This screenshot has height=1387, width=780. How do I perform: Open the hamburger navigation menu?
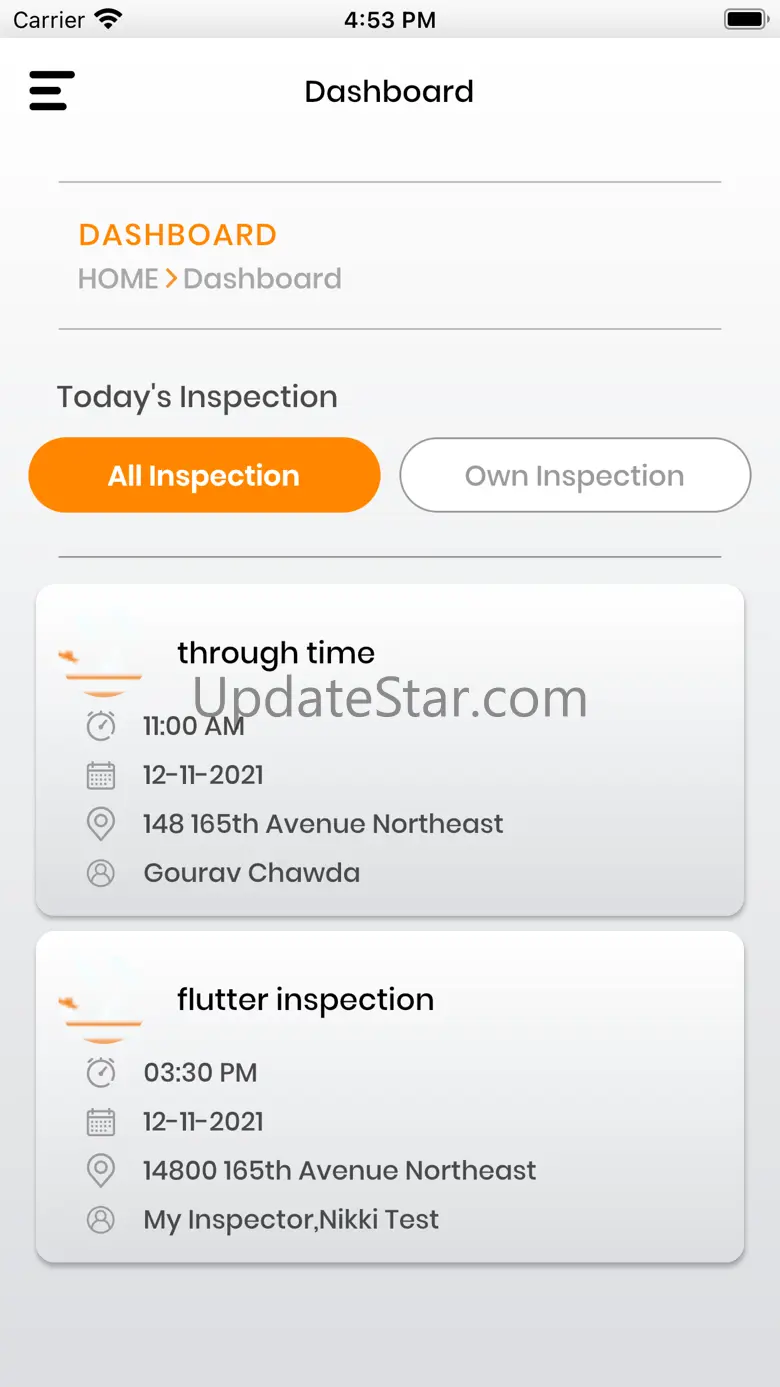[52, 91]
